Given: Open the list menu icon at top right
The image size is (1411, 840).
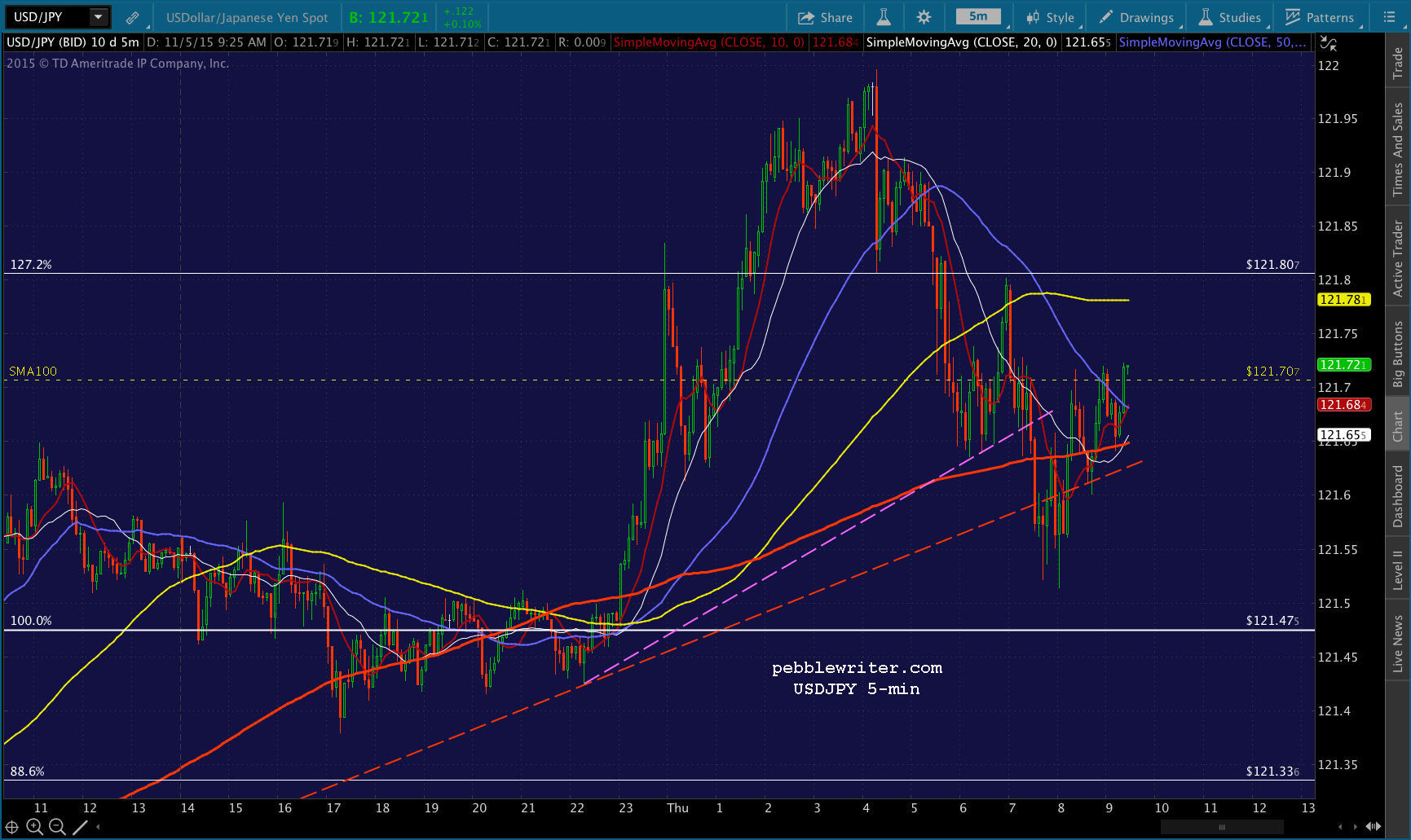Looking at the screenshot, I should pyautogui.click(x=1390, y=17).
